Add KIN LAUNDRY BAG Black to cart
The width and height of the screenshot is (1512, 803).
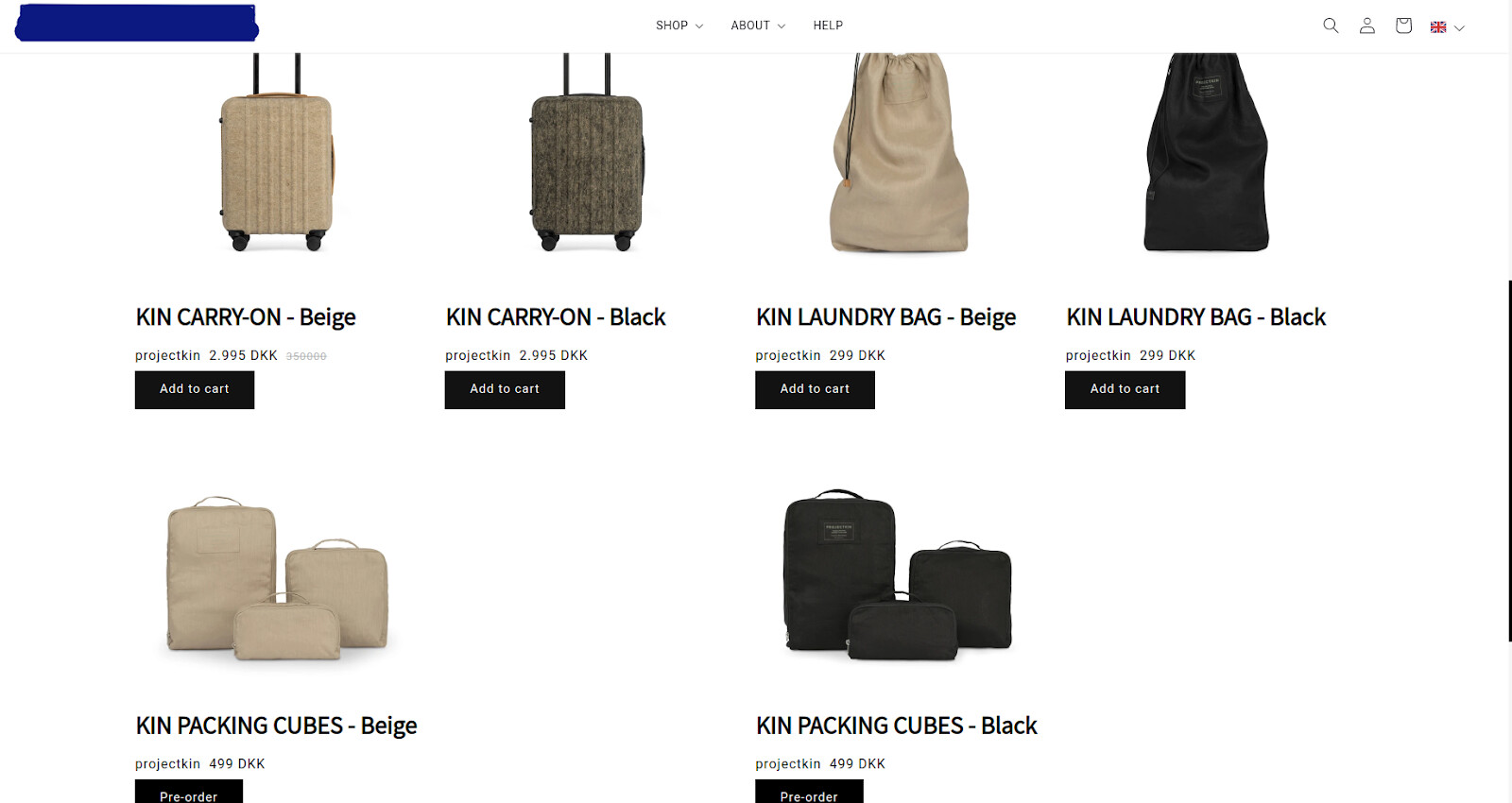point(1125,389)
